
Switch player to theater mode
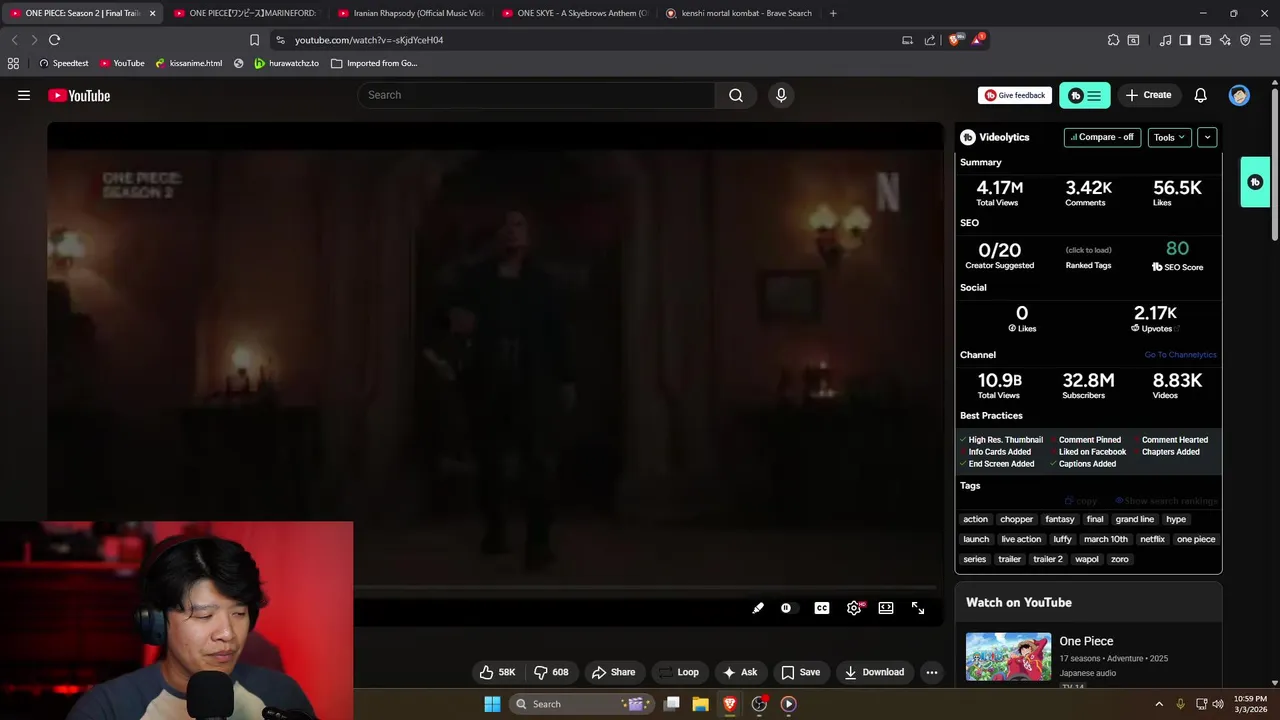886,608
